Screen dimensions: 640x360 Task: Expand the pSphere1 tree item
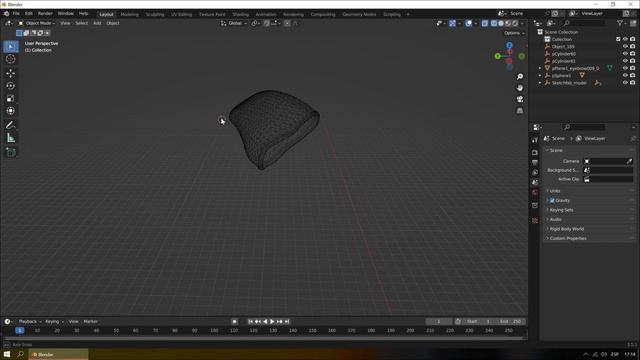point(540,76)
